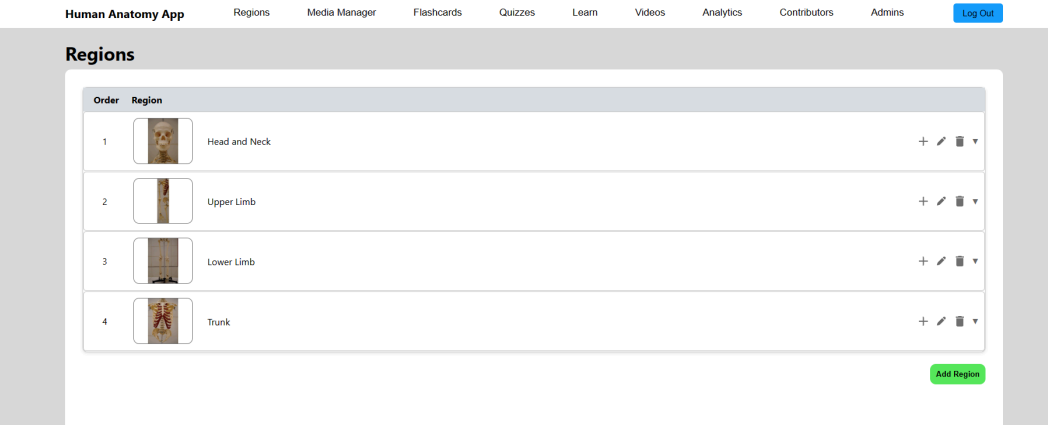Open the Regions nav item
The height and width of the screenshot is (425, 1048).
tap(251, 13)
